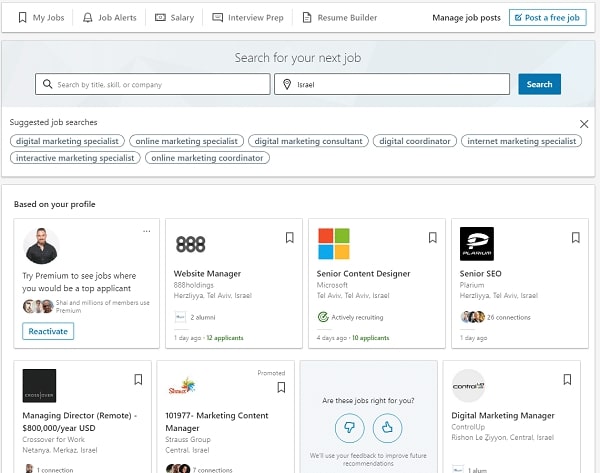Screen dimensions: 600x473
Task: Open the Job Alerts tab
Action: click(110, 18)
